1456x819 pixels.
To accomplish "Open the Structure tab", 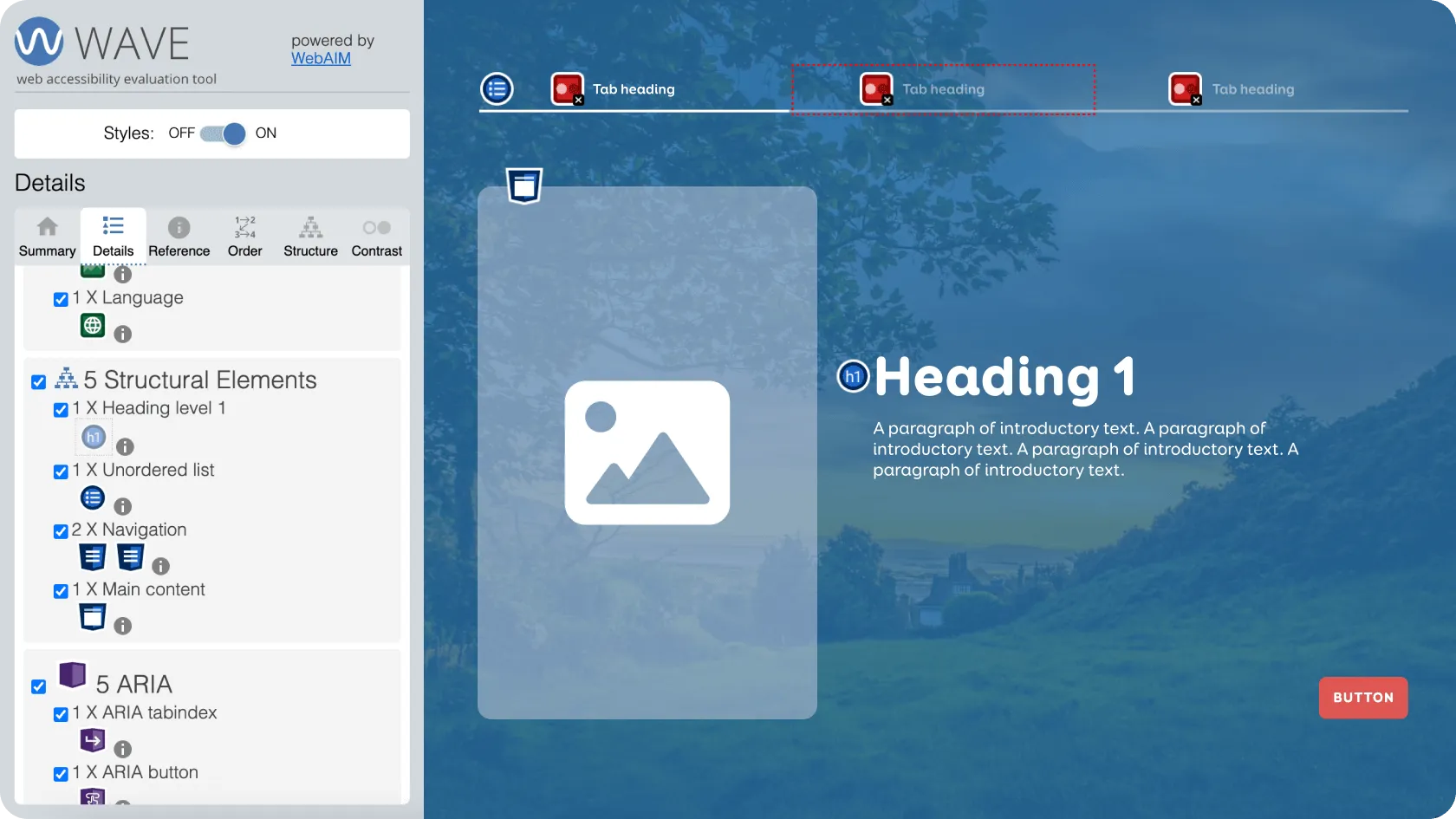I will coord(310,237).
